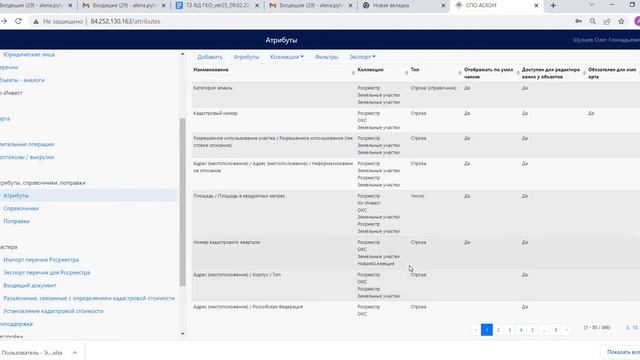Image resolution: width=640 pixels, height=360 pixels.
Task: Select current page 1 button
Action: tap(487, 330)
